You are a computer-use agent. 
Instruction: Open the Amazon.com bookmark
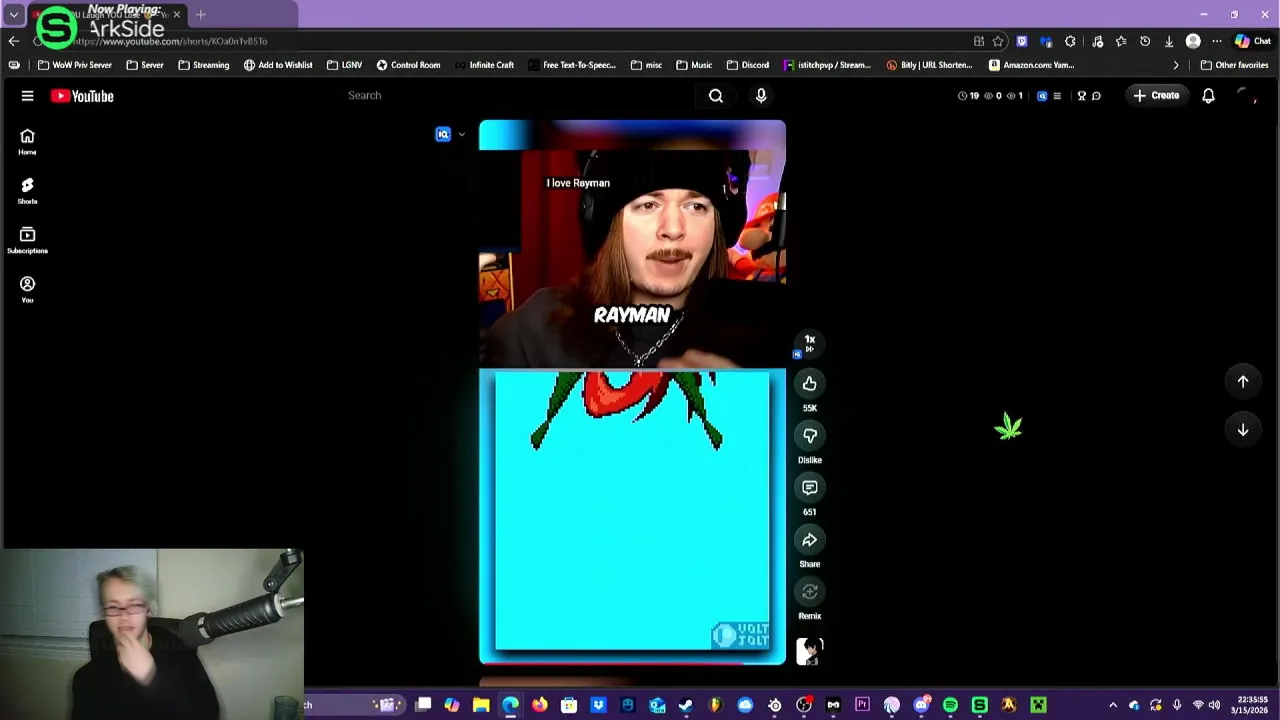1031,65
